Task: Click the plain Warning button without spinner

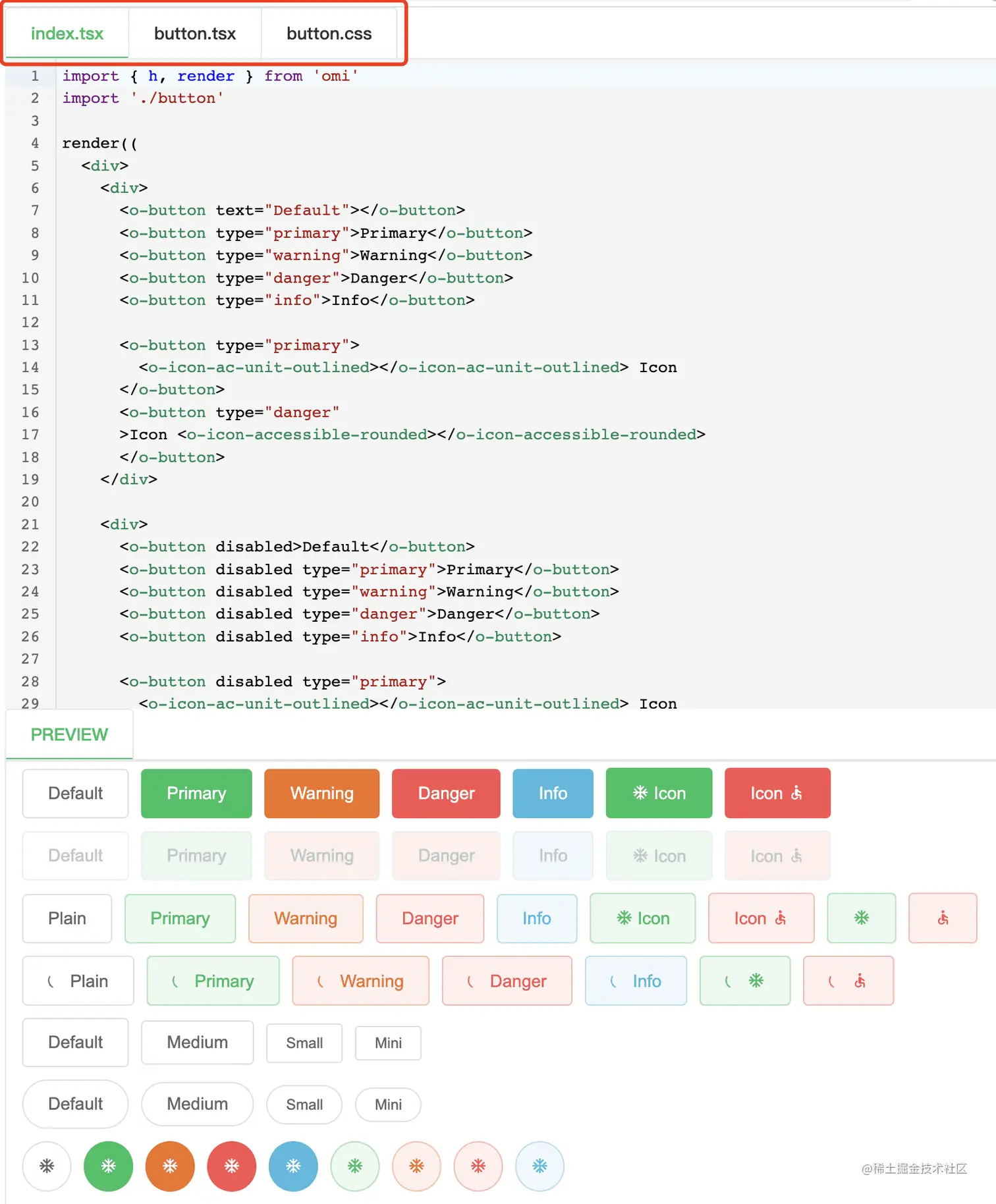Action: click(x=306, y=918)
